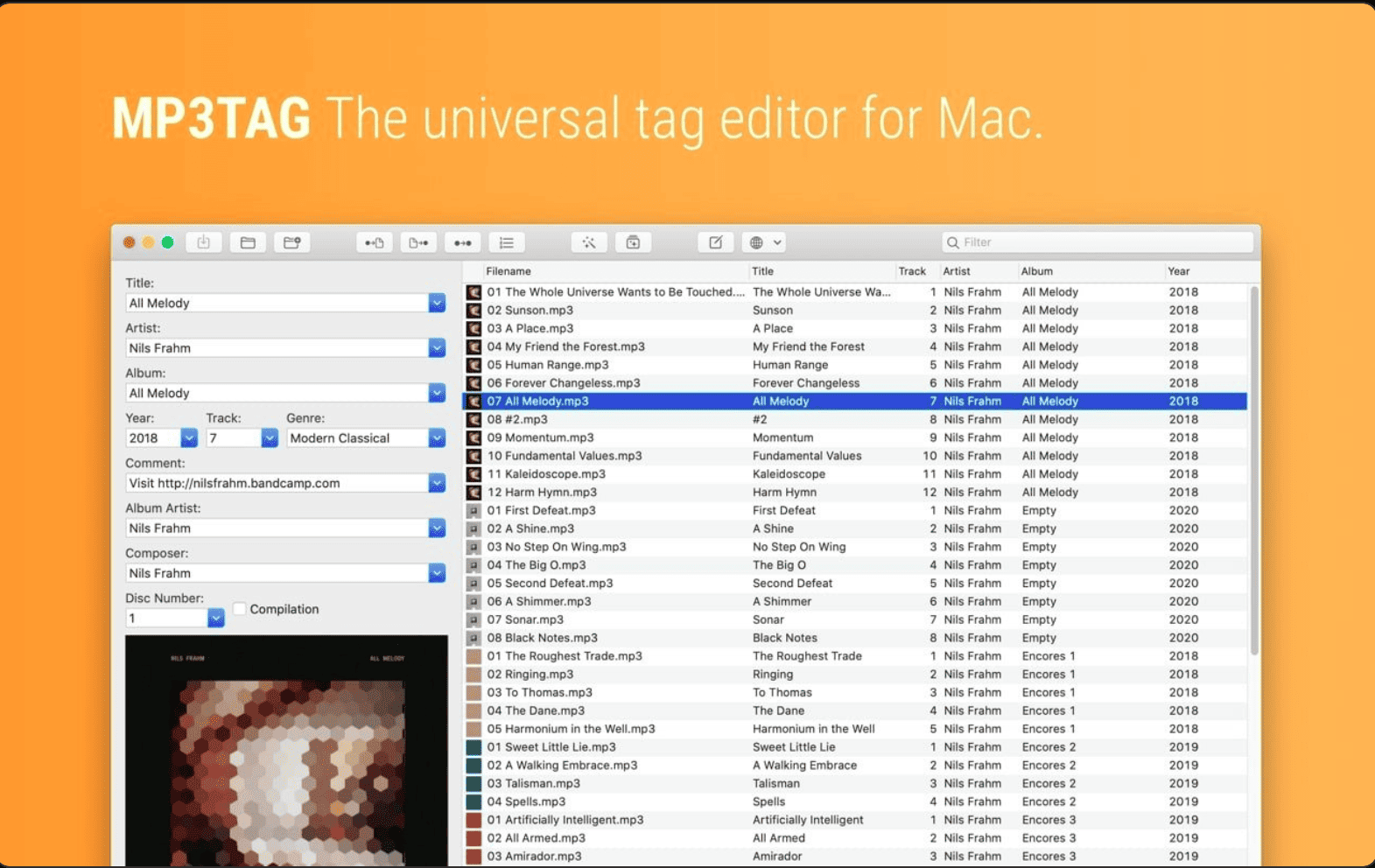
Task: Click the All Melody album cover artwork
Action: click(x=286, y=751)
